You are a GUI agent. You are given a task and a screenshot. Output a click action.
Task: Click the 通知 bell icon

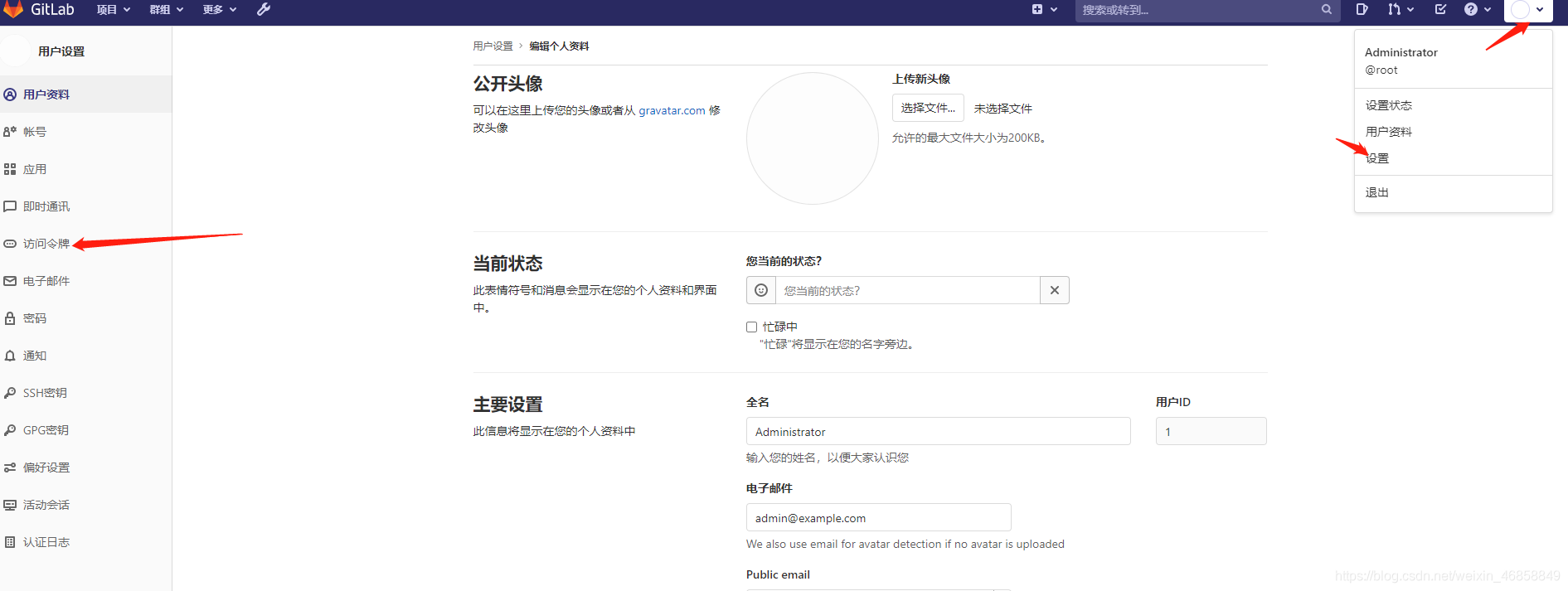10,356
